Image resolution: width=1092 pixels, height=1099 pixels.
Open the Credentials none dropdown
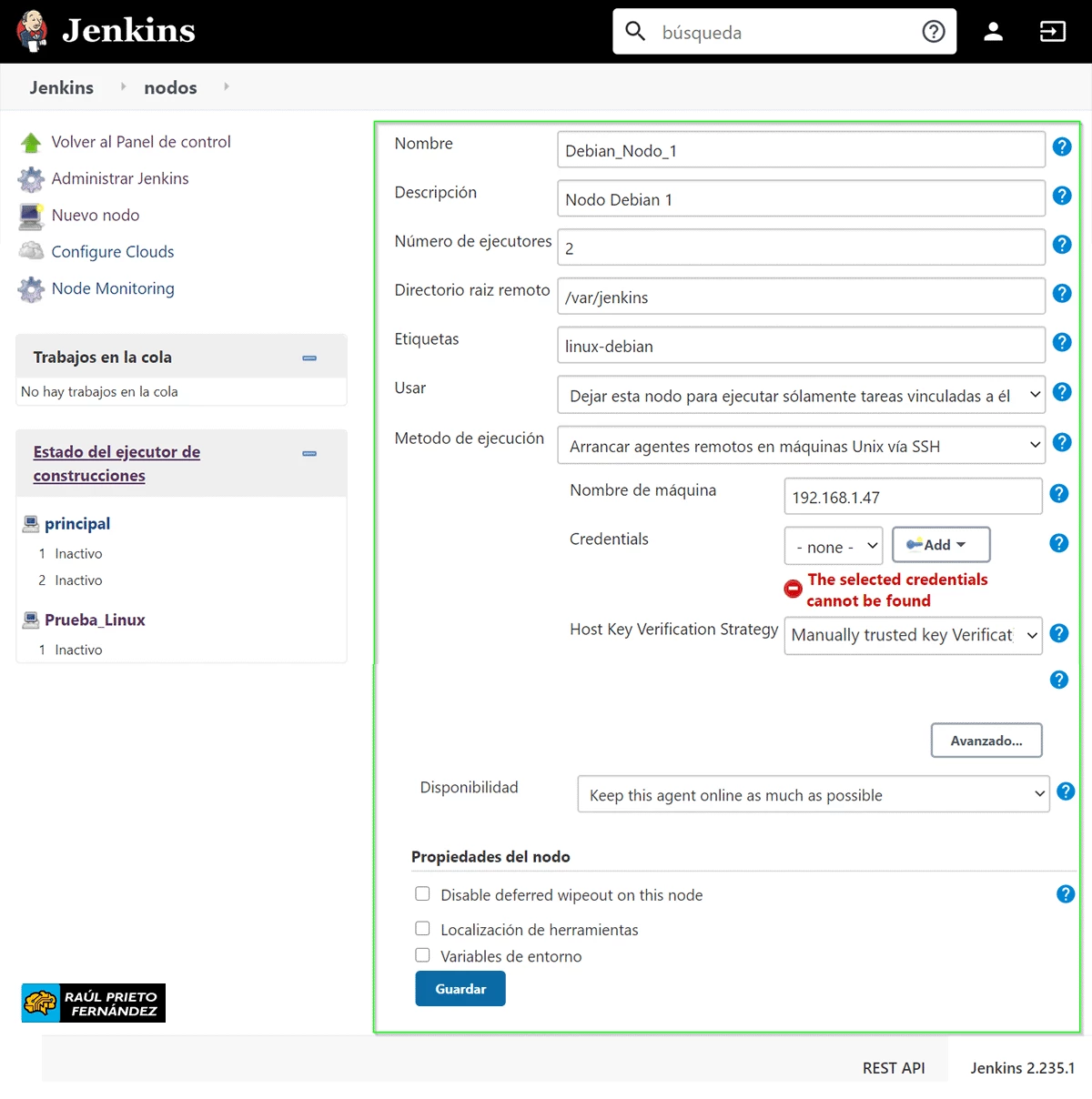(833, 545)
